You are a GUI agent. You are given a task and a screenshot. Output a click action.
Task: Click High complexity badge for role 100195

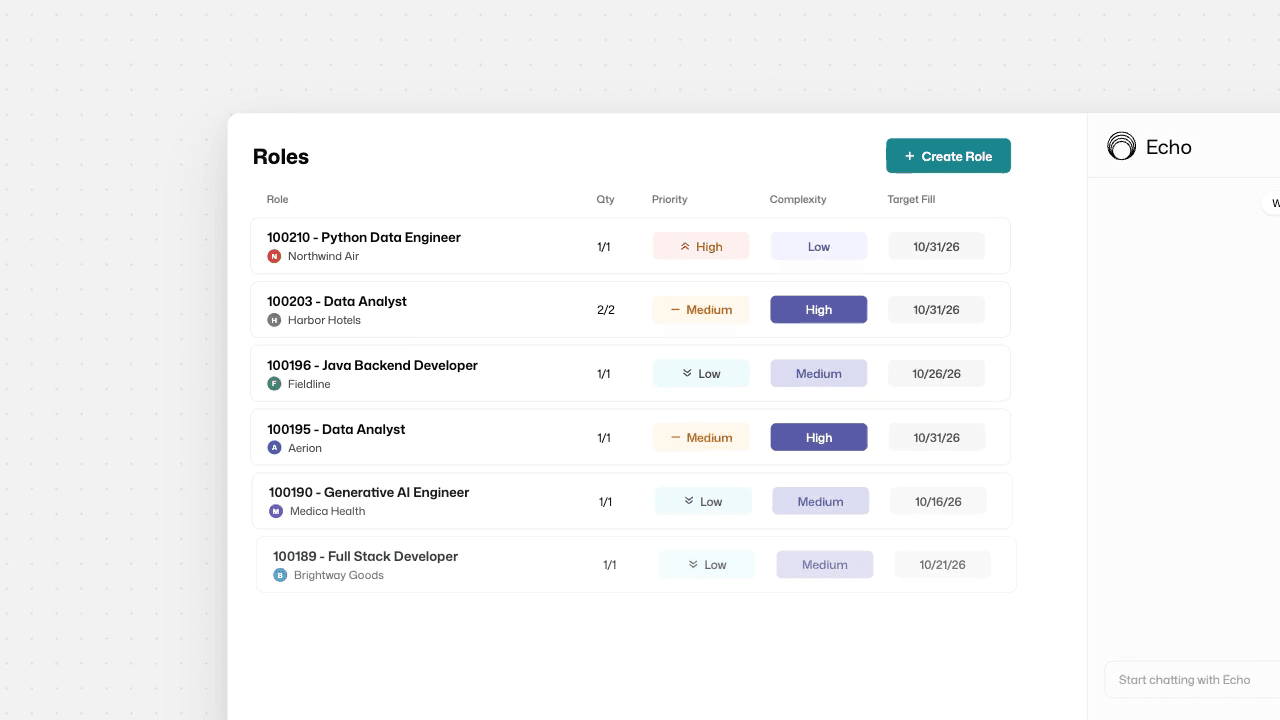[x=819, y=437]
